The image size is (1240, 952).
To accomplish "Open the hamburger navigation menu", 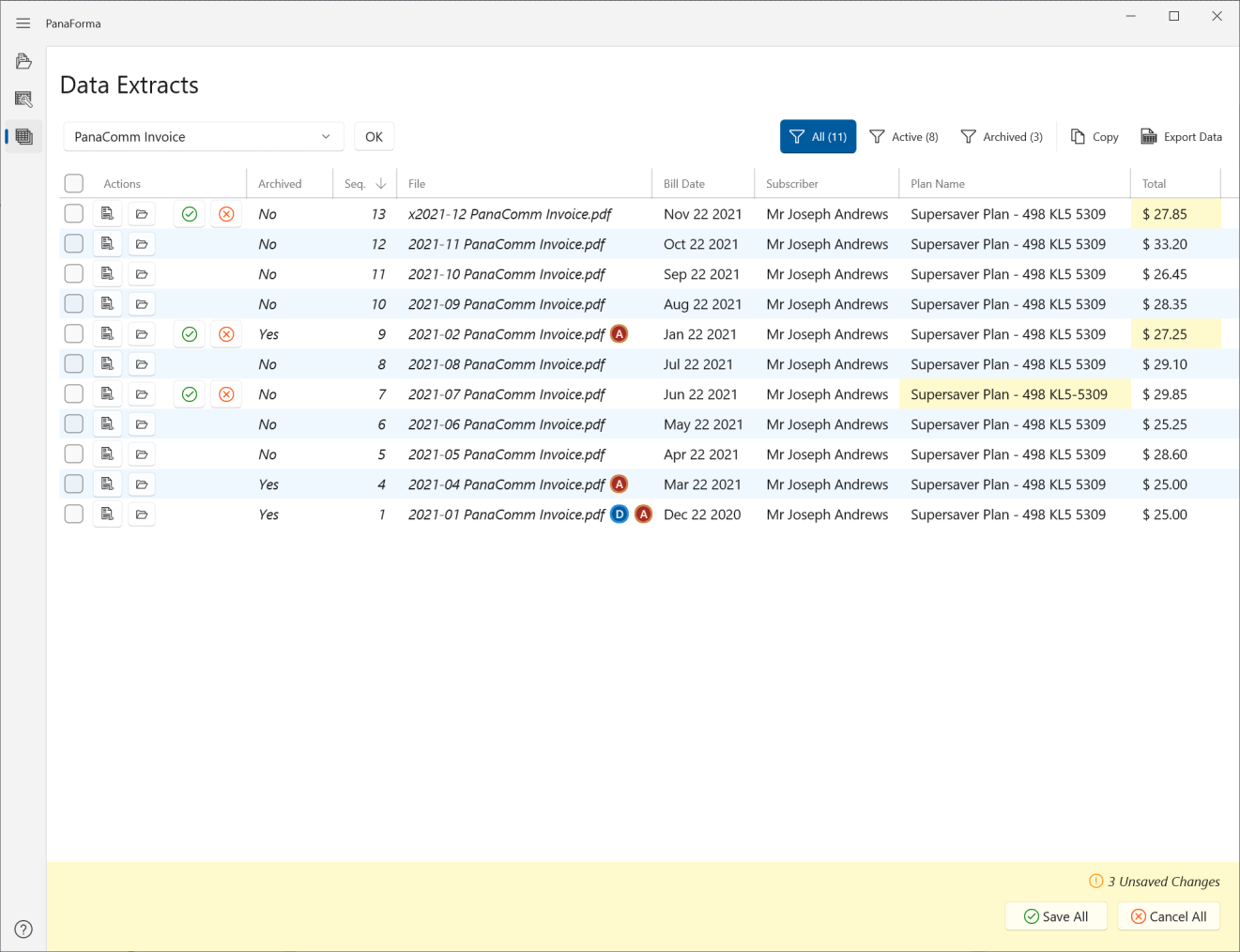I will pos(23,23).
